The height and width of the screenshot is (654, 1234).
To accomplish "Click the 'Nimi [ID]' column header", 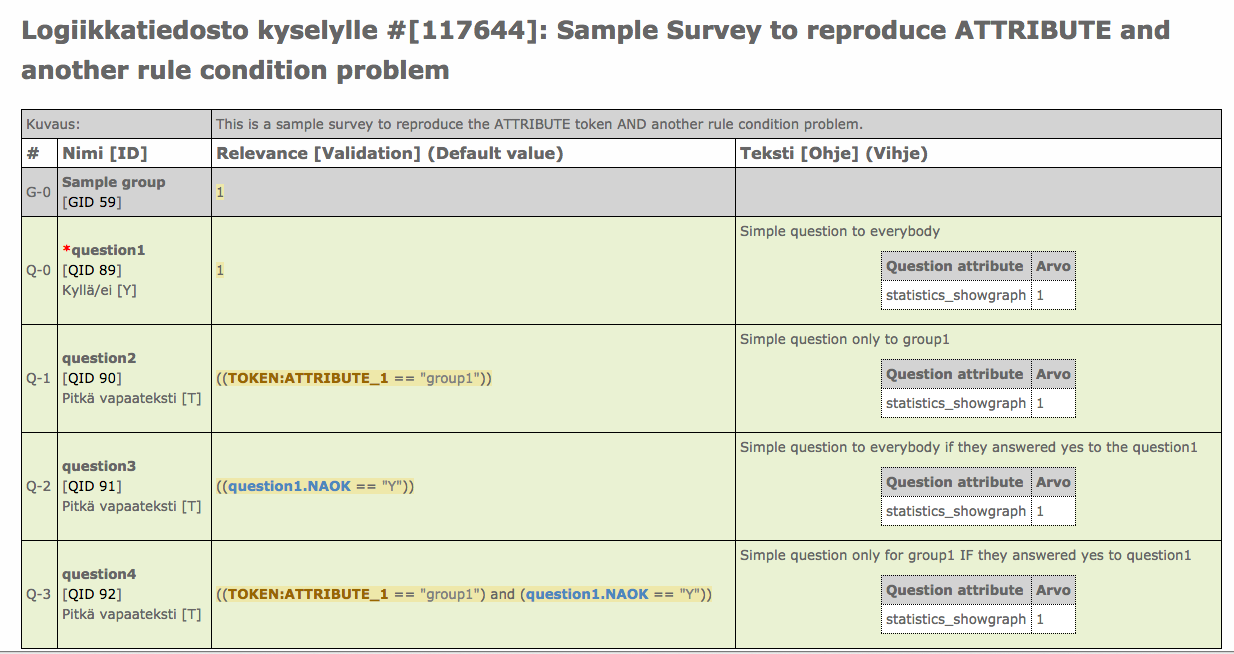I will tap(104, 153).
